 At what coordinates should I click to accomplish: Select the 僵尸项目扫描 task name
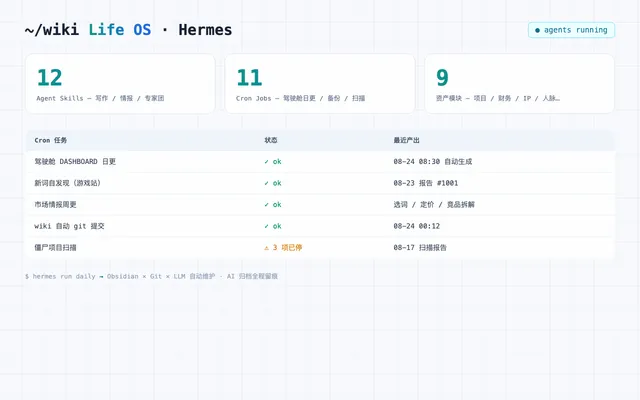point(56,248)
